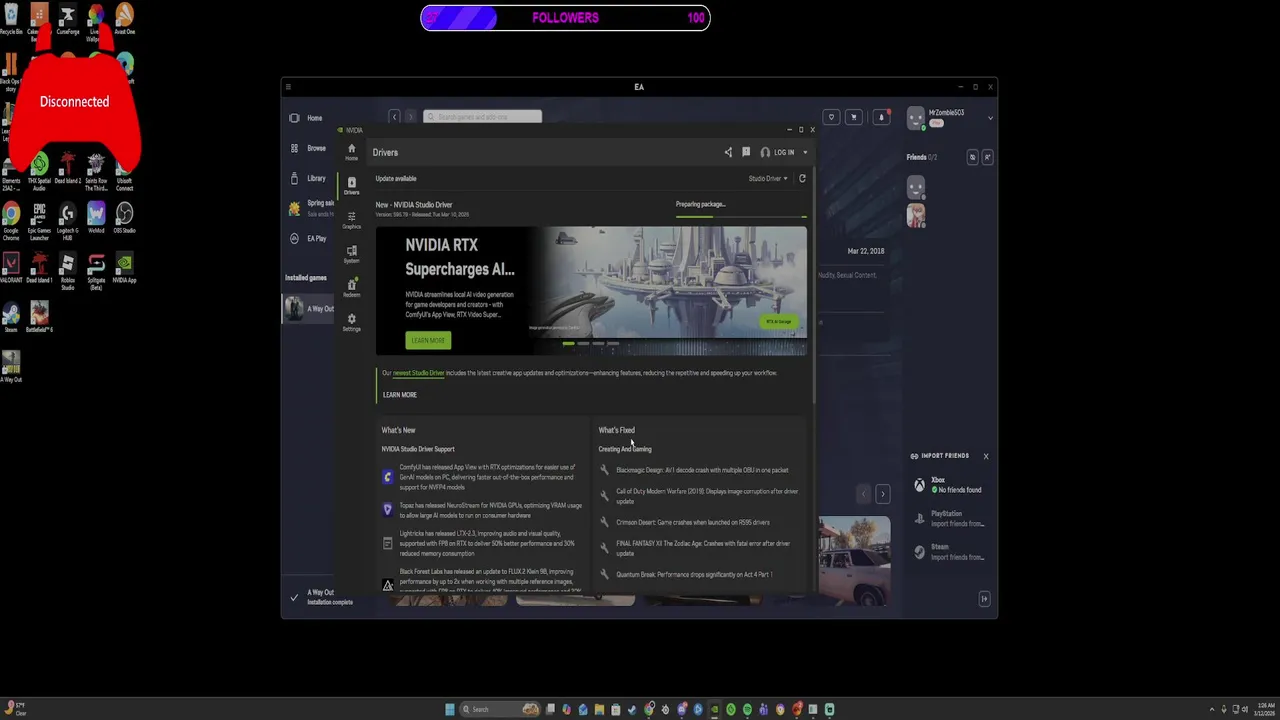Open EA notifications bell
This screenshot has height=720, width=1280.
[881, 117]
